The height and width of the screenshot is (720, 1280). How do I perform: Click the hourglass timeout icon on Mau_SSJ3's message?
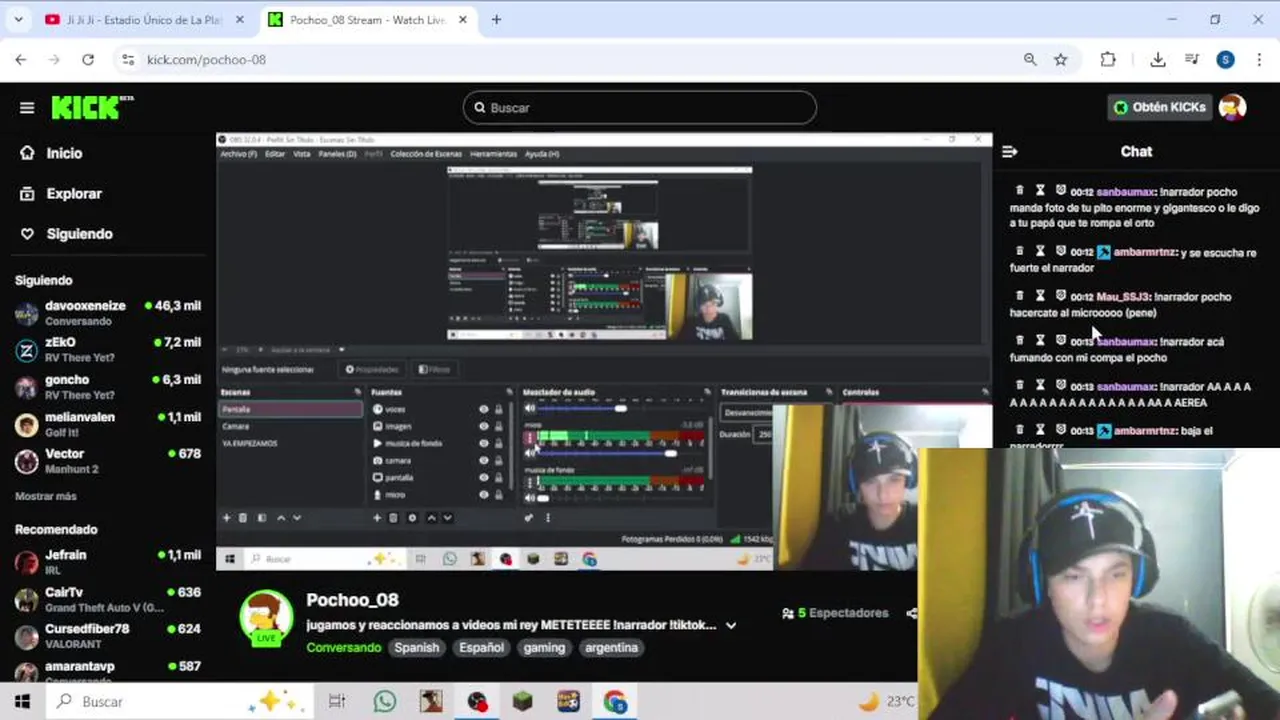[1040, 296]
